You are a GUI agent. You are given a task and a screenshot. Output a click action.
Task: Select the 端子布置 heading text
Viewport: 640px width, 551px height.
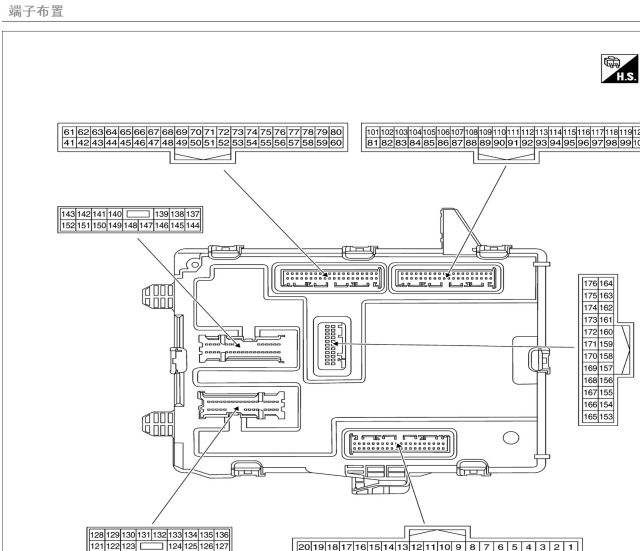[x=36, y=11]
